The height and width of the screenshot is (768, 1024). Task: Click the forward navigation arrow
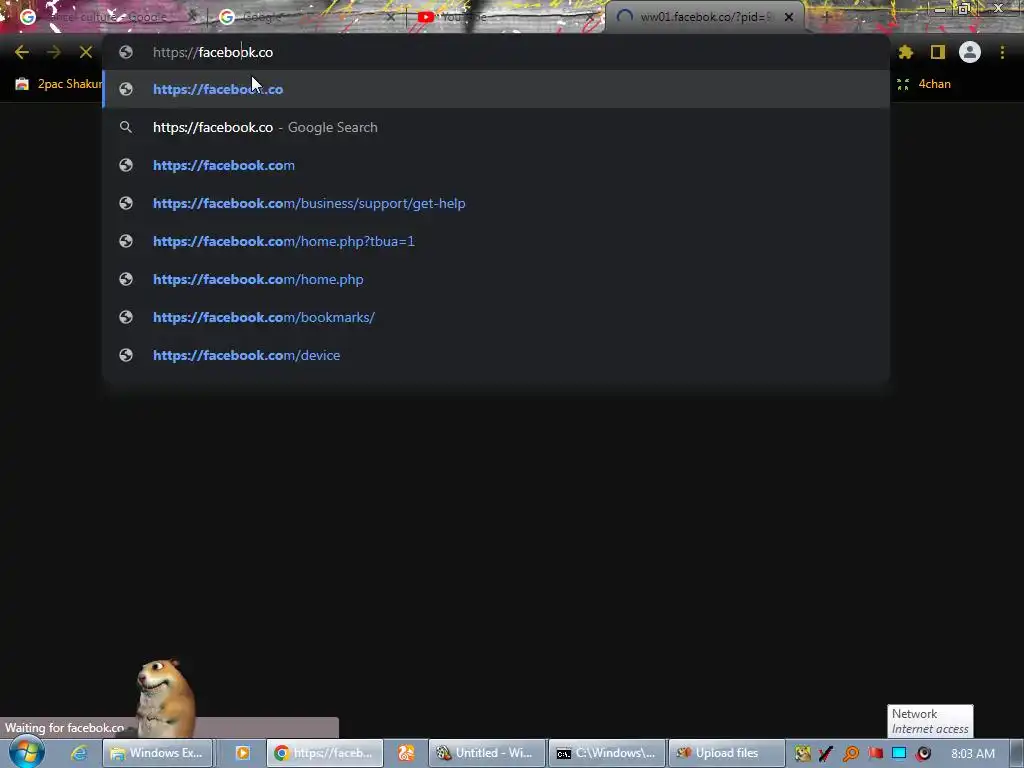(x=54, y=52)
